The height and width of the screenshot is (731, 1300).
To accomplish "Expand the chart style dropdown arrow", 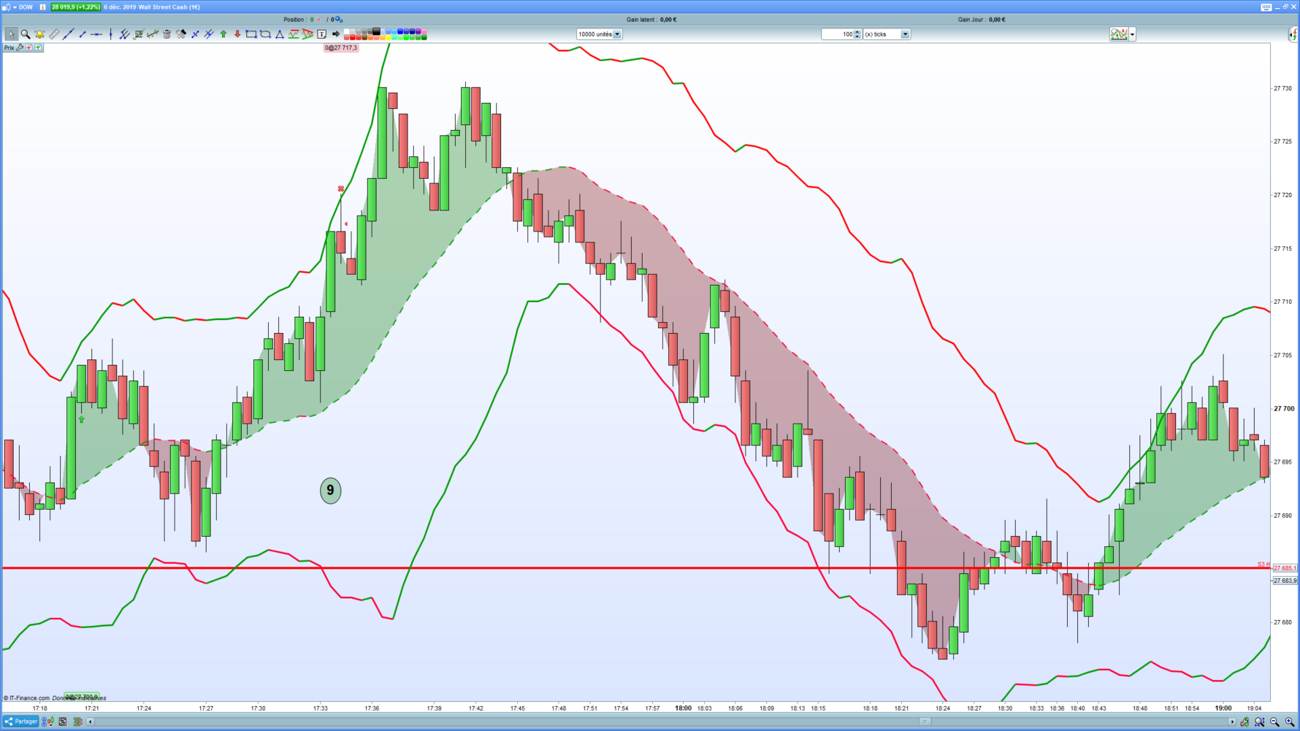I will (x=1132, y=34).
